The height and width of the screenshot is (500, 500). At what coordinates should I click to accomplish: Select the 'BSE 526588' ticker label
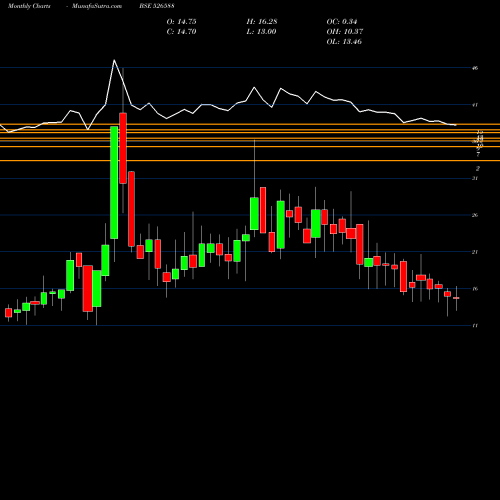[x=157, y=6]
